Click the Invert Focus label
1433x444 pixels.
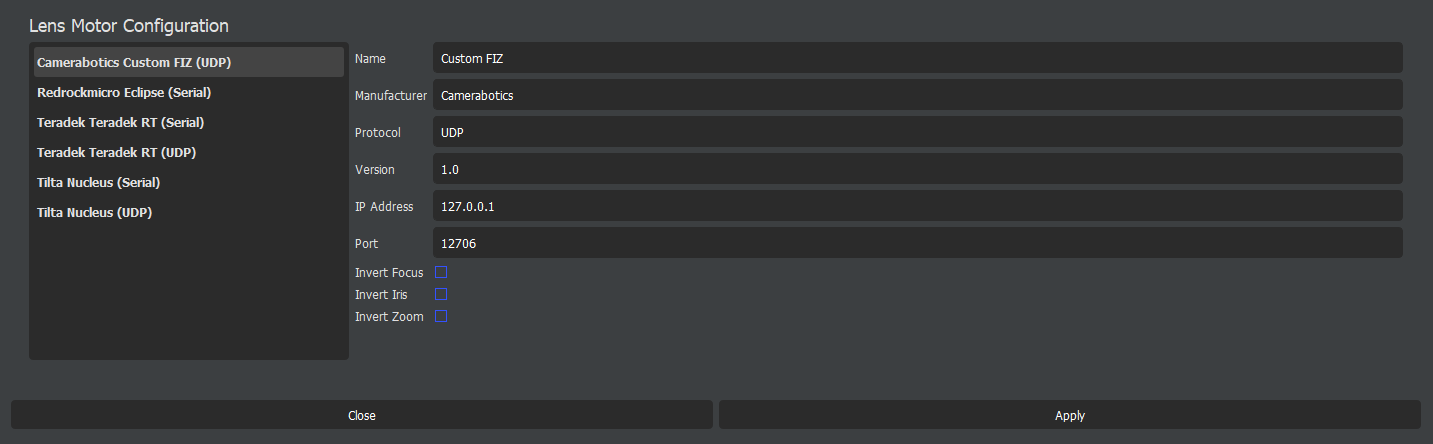click(389, 273)
